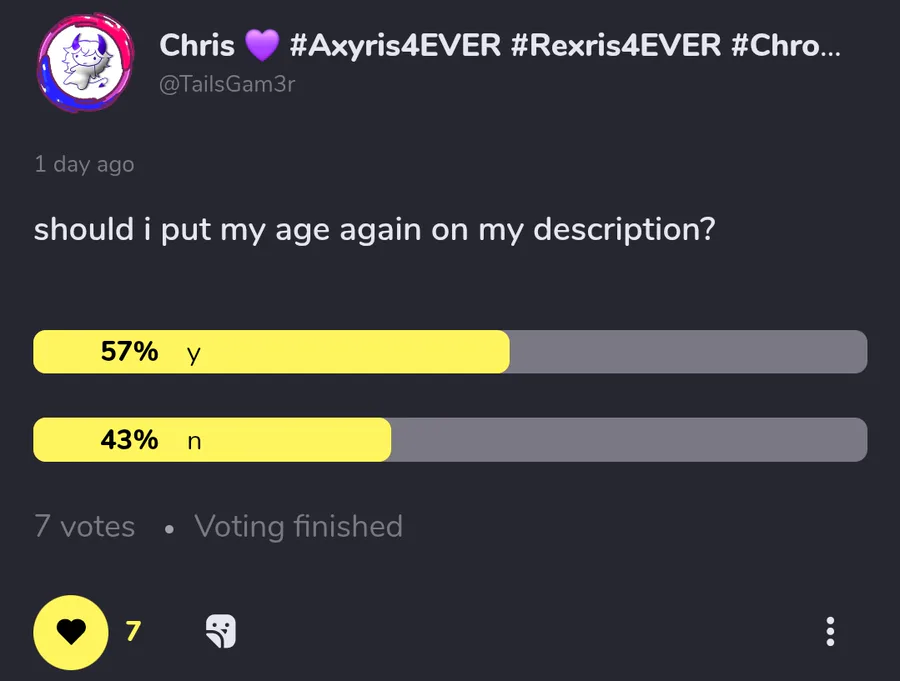The height and width of the screenshot is (681, 900).
Task: Open the @TailsGam3r username handle
Action: coord(227,85)
